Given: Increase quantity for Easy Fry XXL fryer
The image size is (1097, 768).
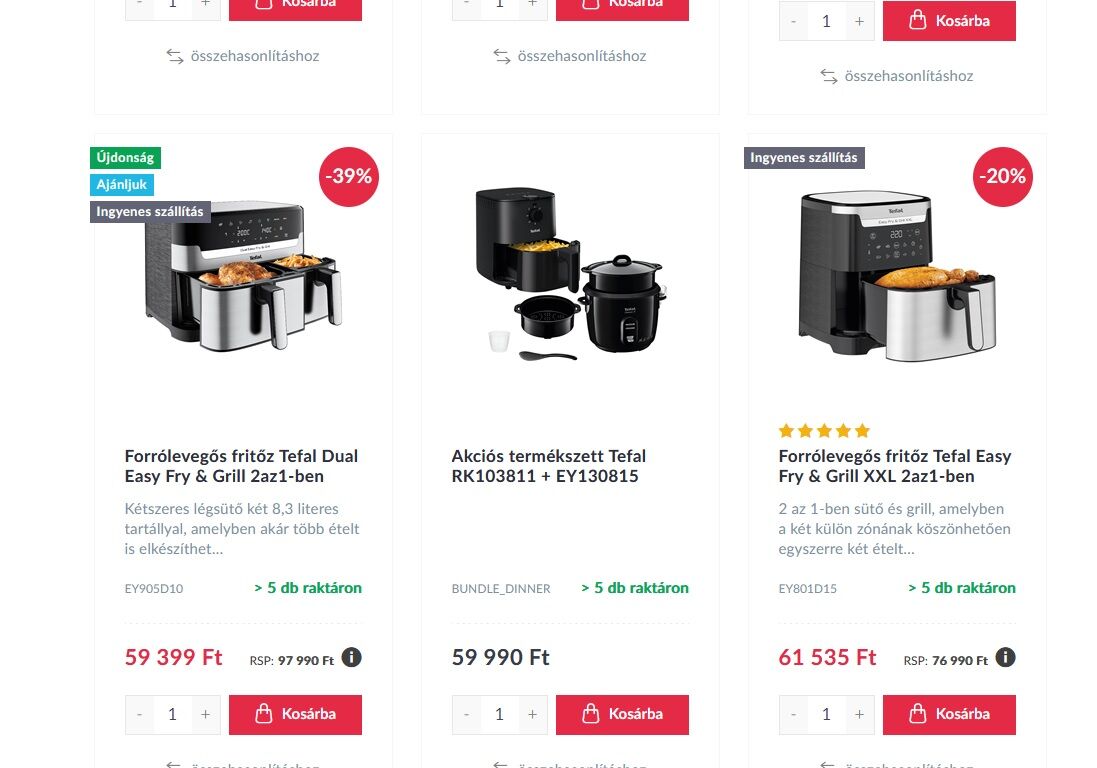Looking at the screenshot, I should pos(859,714).
